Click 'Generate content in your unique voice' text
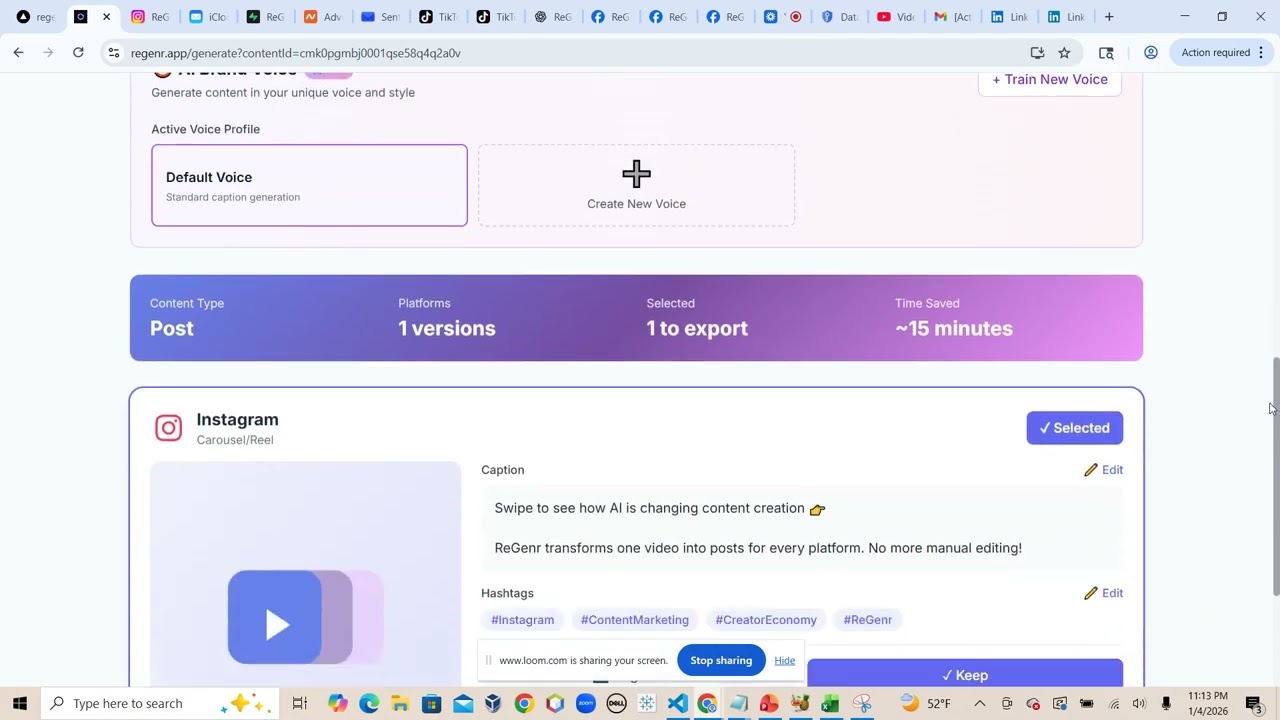Viewport: 1280px width, 720px height. coord(283,93)
